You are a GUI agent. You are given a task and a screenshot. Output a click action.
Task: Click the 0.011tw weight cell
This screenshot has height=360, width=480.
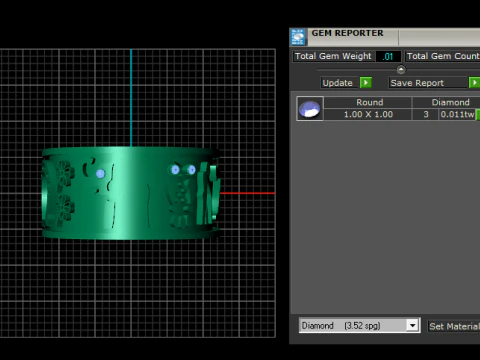coord(457,114)
